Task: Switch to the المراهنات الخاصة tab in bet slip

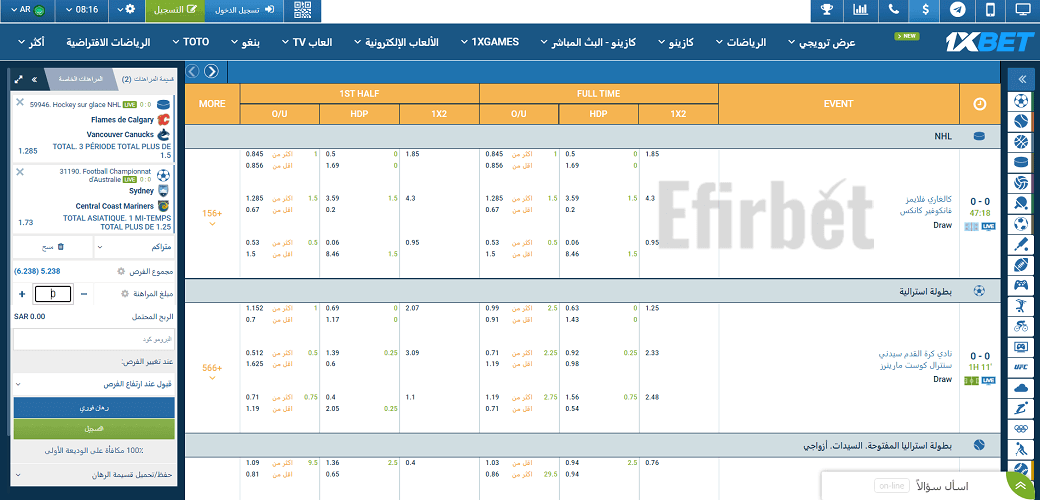Action: point(80,79)
